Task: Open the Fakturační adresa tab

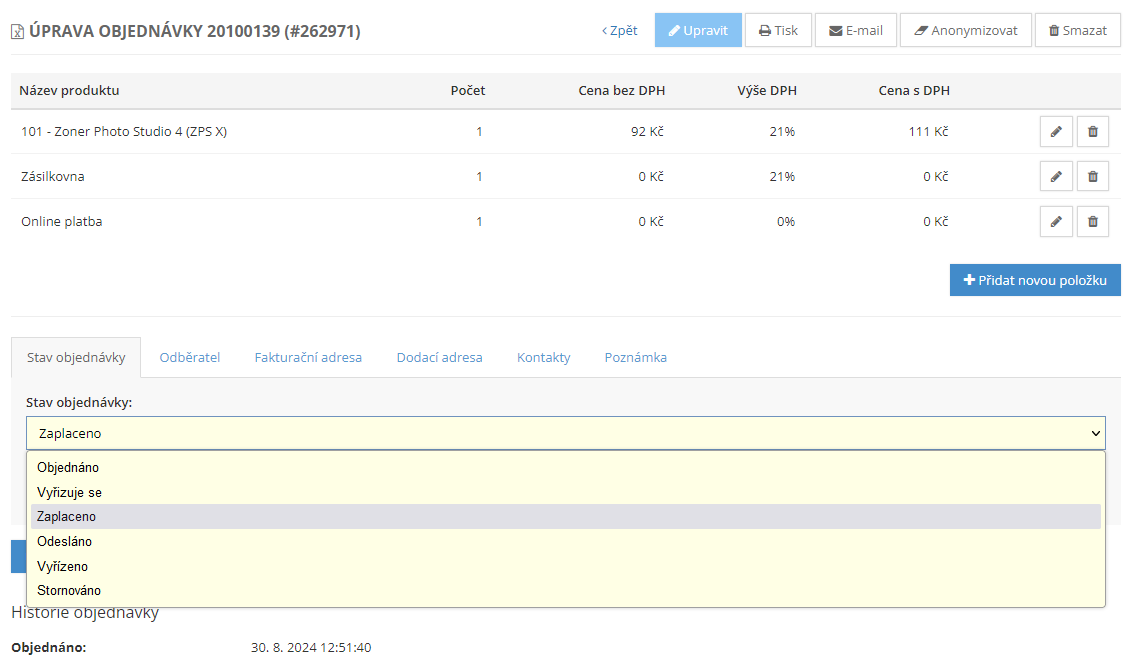Action: click(x=308, y=357)
